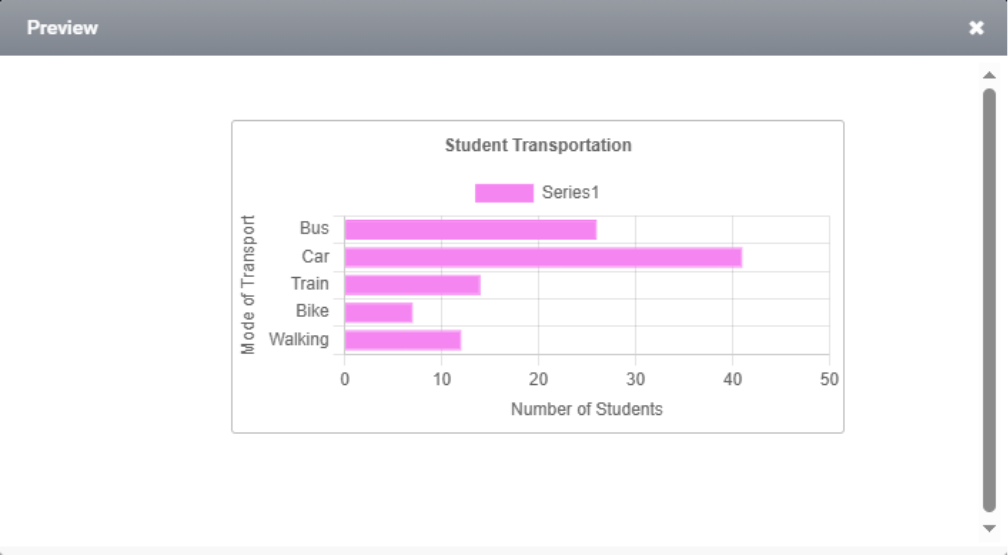Close the Preview dialog
The height and width of the screenshot is (555, 1008).
click(x=976, y=28)
